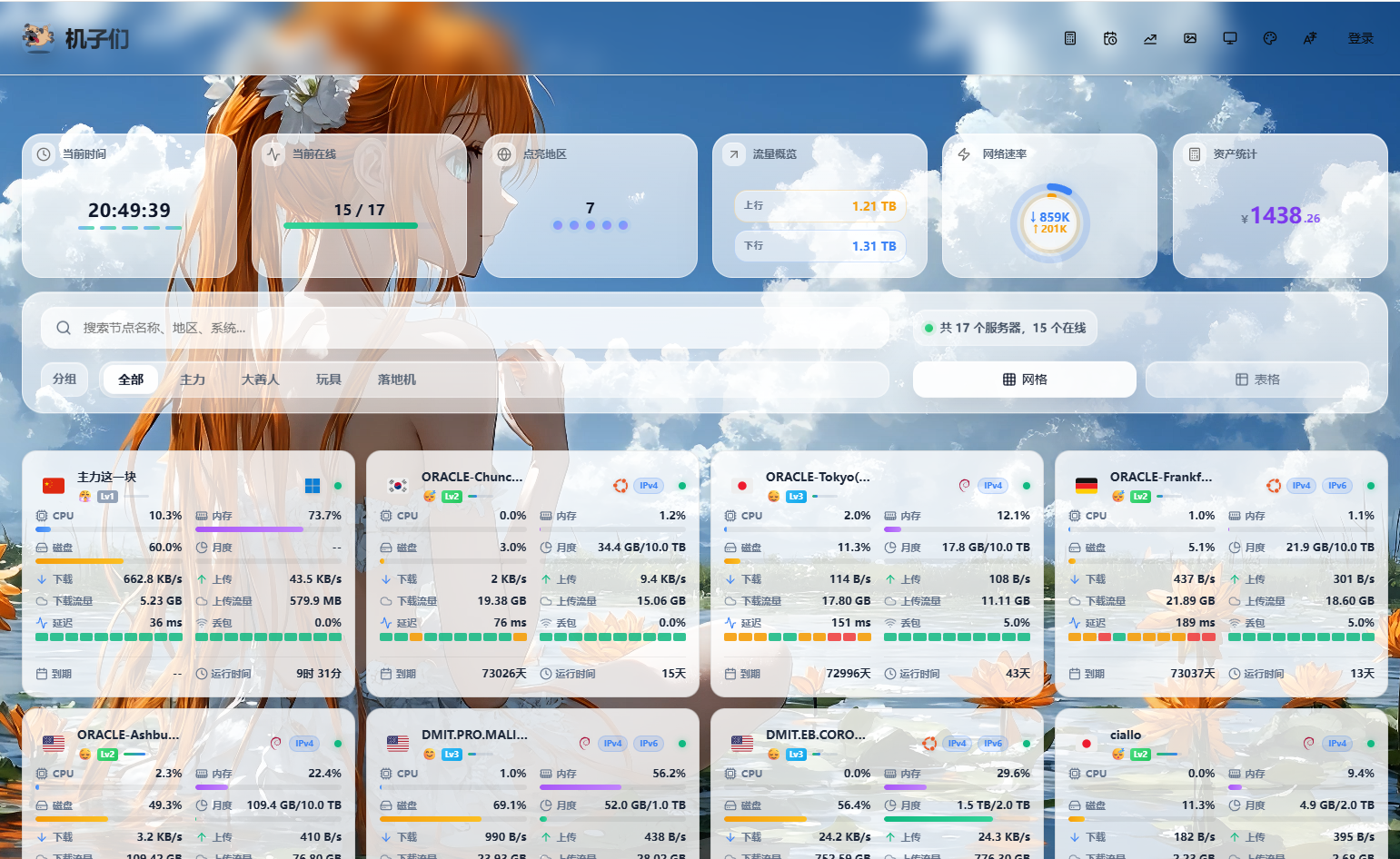Viewport: 1400px width, 859px height.
Task: Click the node search input field
Action: pos(464,328)
